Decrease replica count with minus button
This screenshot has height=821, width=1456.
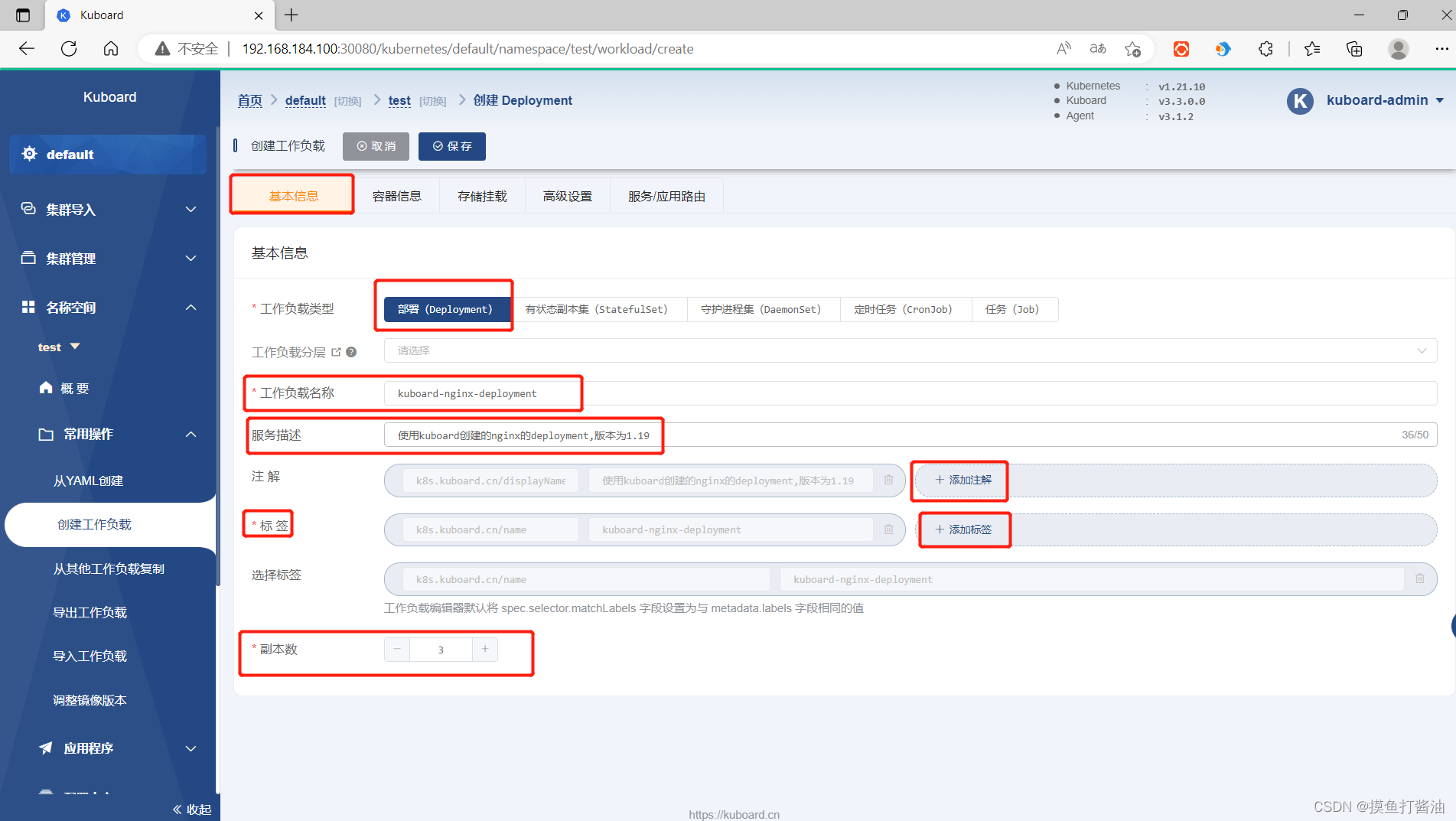397,649
